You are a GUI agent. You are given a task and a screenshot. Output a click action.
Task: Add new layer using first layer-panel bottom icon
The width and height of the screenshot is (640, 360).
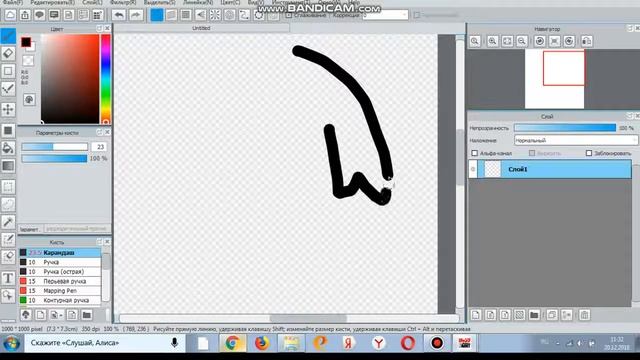[x=476, y=315]
